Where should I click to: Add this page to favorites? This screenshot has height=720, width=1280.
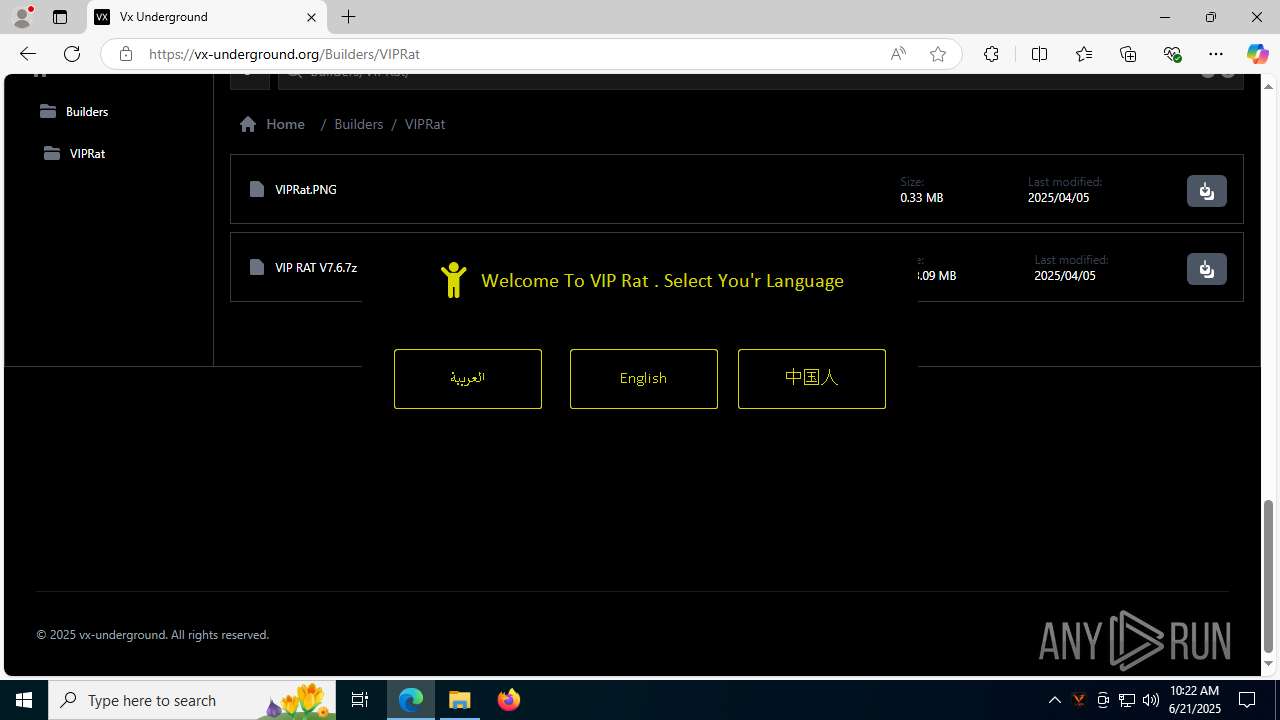(x=938, y=54)
